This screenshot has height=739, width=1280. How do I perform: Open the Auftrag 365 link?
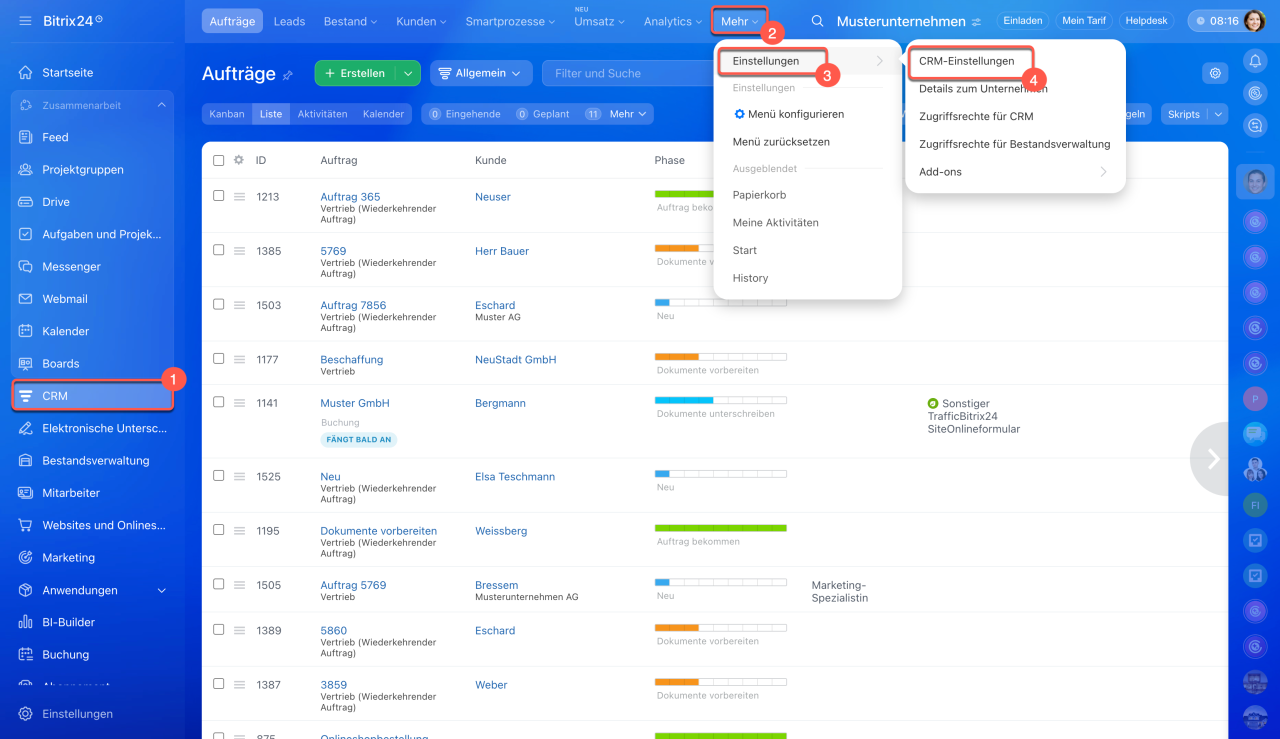(x=350, y=197)
